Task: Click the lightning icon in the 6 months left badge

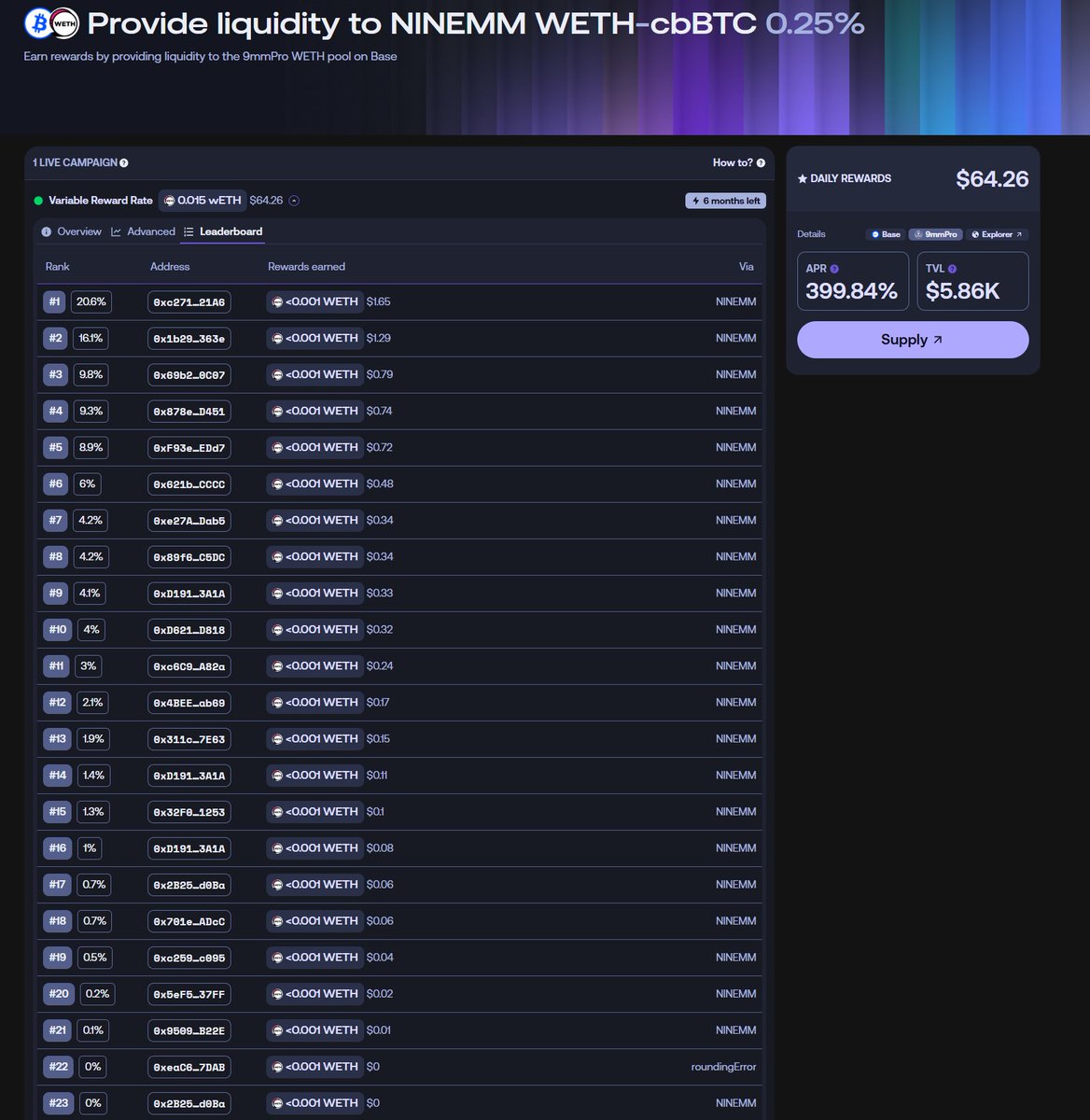Action: pos(695,201)
